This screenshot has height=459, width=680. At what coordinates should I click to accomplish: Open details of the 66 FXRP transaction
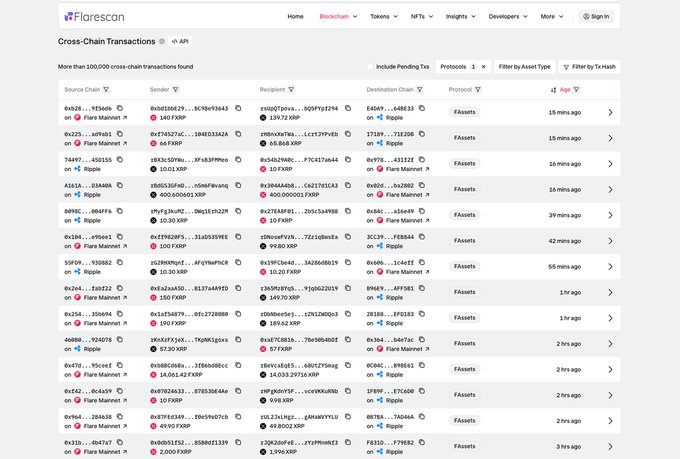[x=610, y=138]
